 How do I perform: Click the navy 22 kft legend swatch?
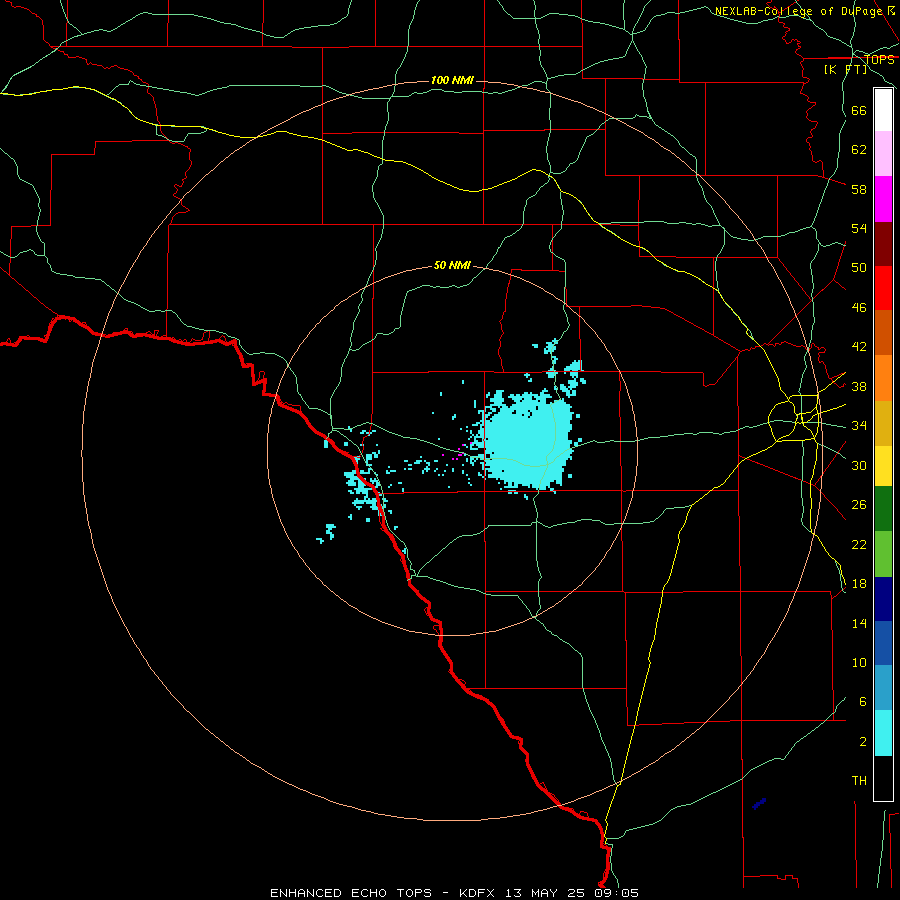pyautogui.click(x=883, y=599)
